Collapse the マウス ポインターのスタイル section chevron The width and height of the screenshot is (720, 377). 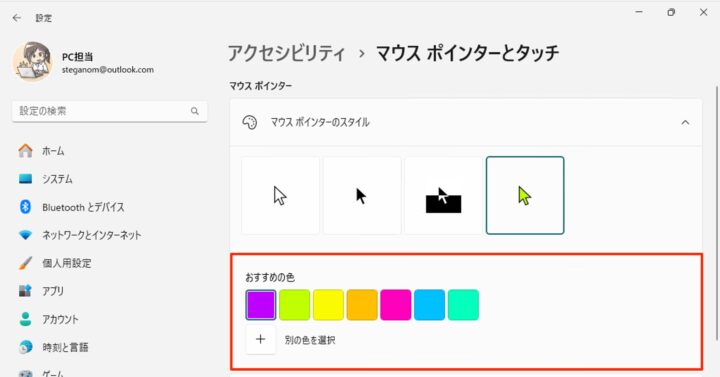point(685,122)
